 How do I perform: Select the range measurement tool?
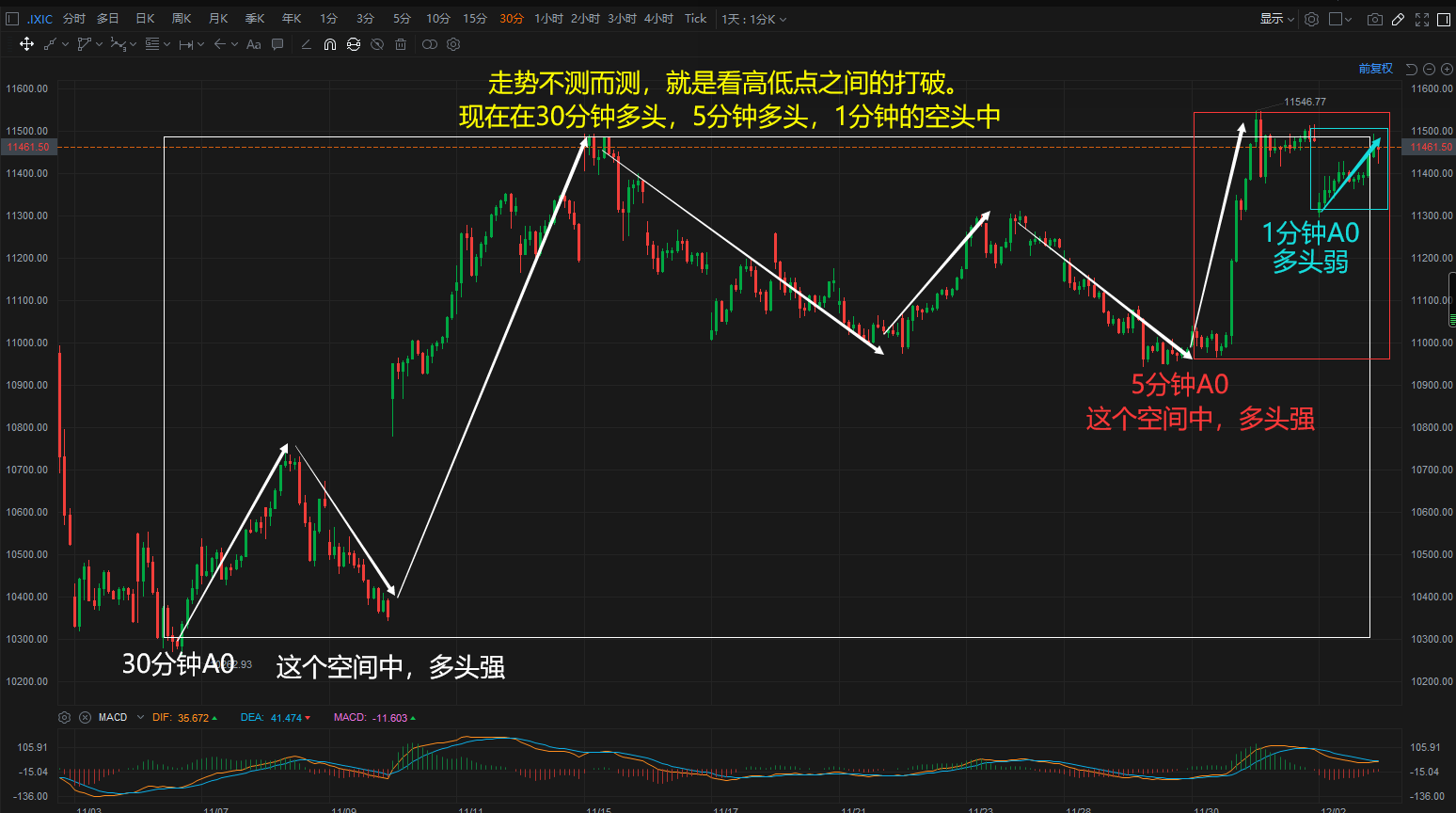pyautogui.click(x=186, y=44)
